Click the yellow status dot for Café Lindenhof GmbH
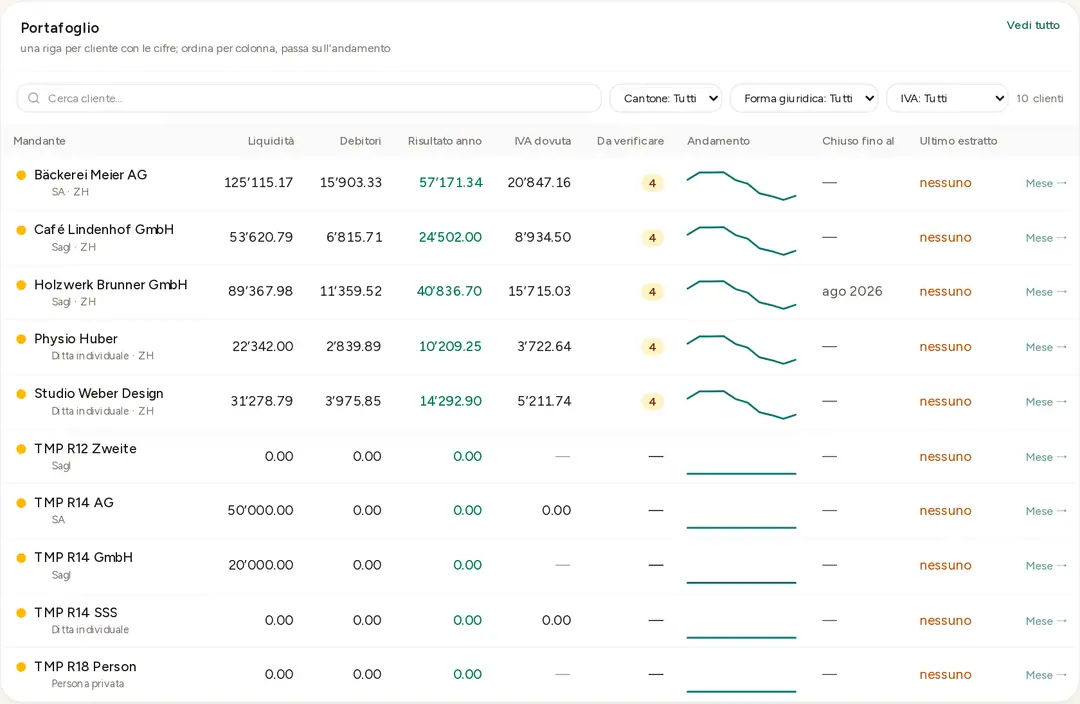The image size is (1080, 704). coord(21,230)
